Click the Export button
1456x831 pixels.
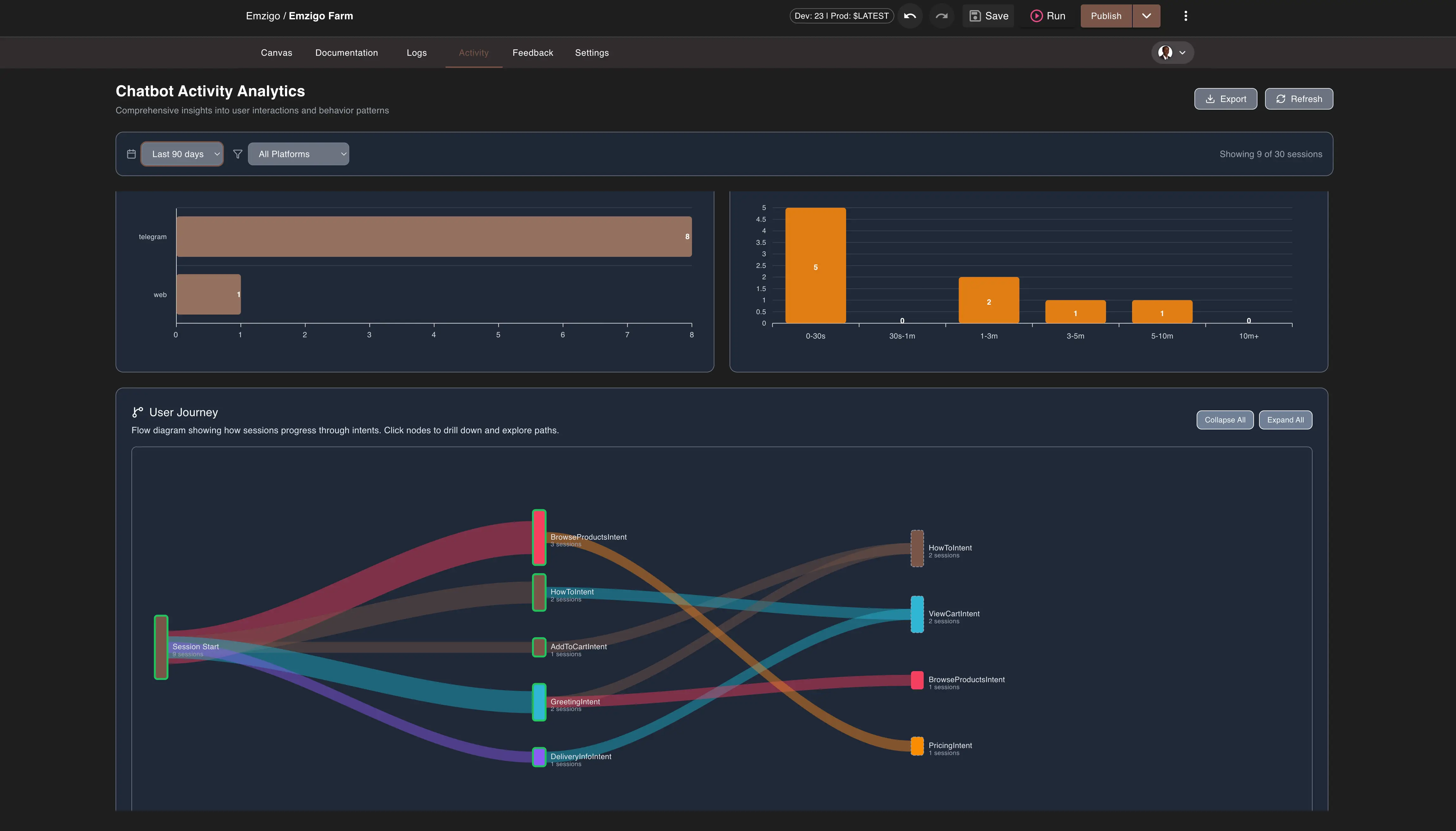coord(1225,99)
